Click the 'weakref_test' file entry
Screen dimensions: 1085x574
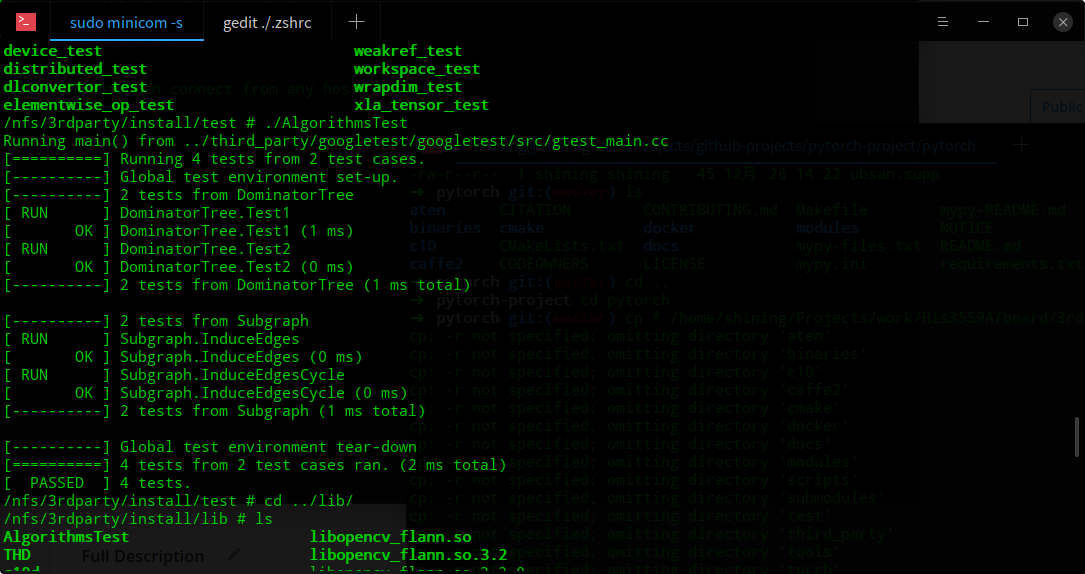[408, 51]
